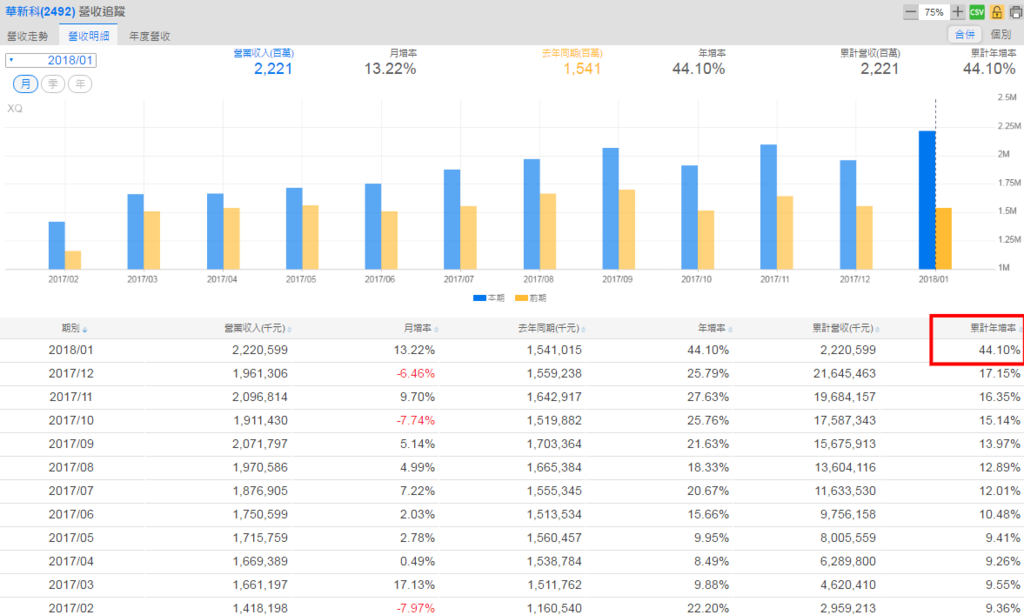Open the 2018/01 date dropdown
Screen dimensions: 1024x615
click(x=51, y=60)
